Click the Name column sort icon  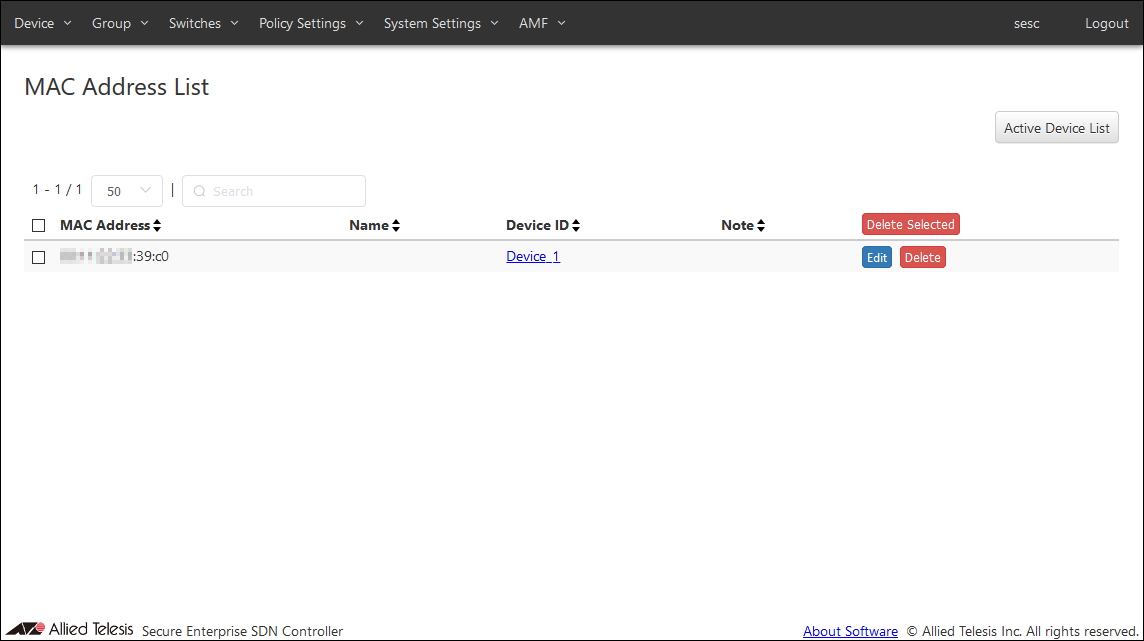point(396,226)
